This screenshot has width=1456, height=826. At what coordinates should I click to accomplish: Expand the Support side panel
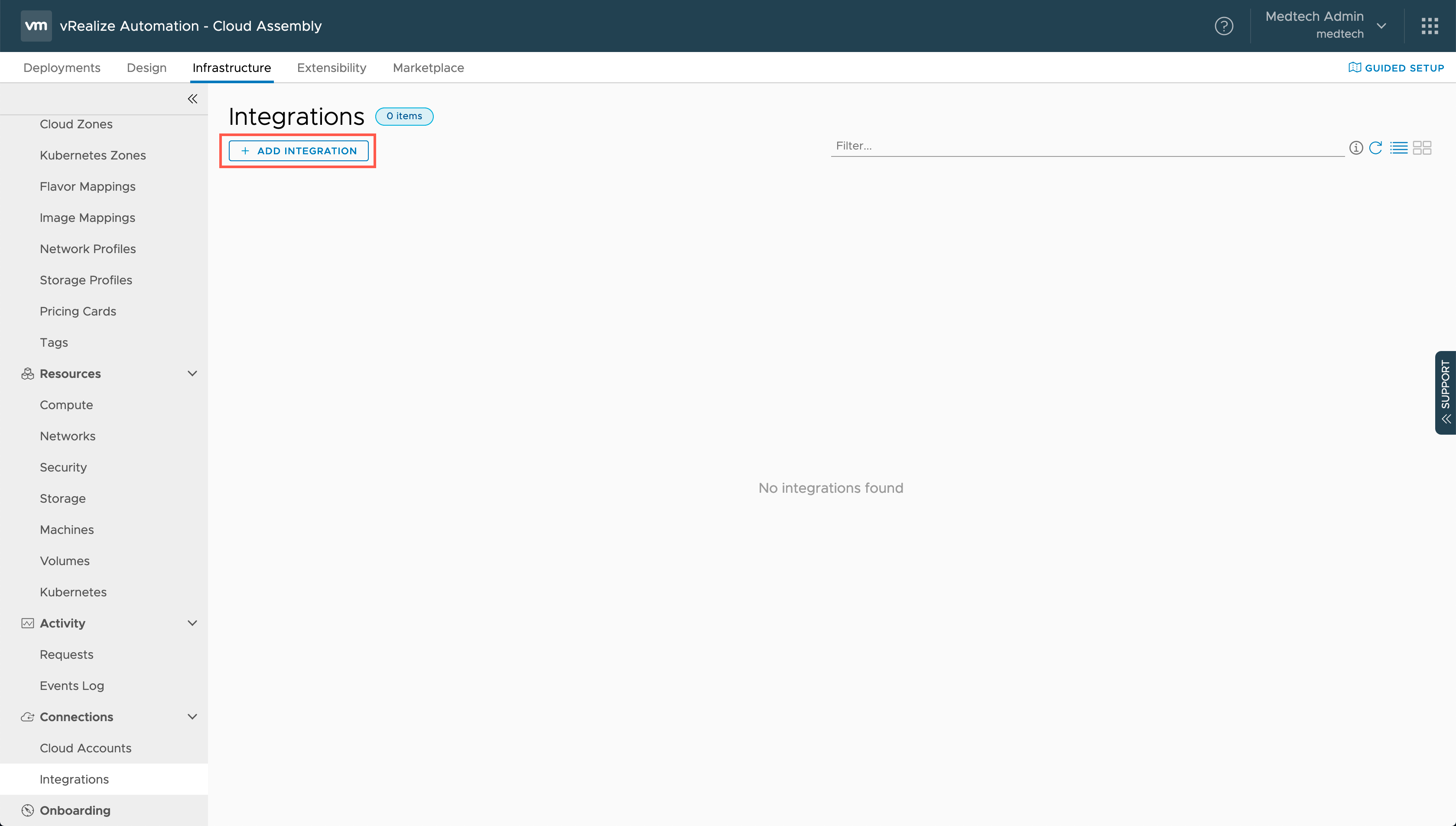click(1445, 393)
